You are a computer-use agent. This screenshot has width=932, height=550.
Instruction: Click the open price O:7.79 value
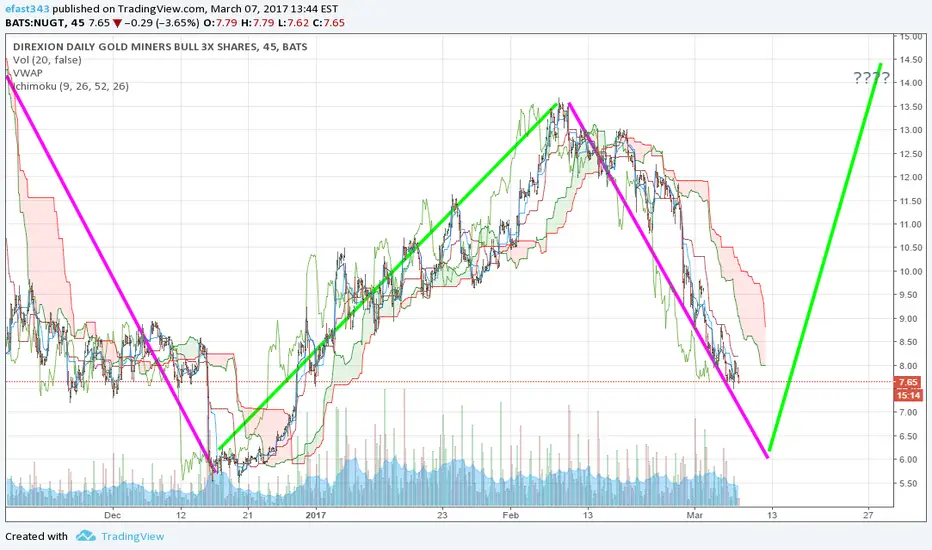220,23
